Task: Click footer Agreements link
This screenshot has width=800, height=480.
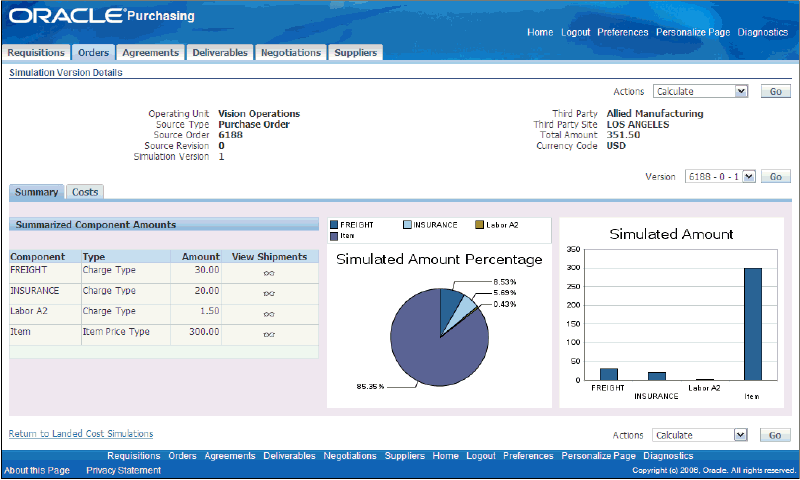Action: 230,456
